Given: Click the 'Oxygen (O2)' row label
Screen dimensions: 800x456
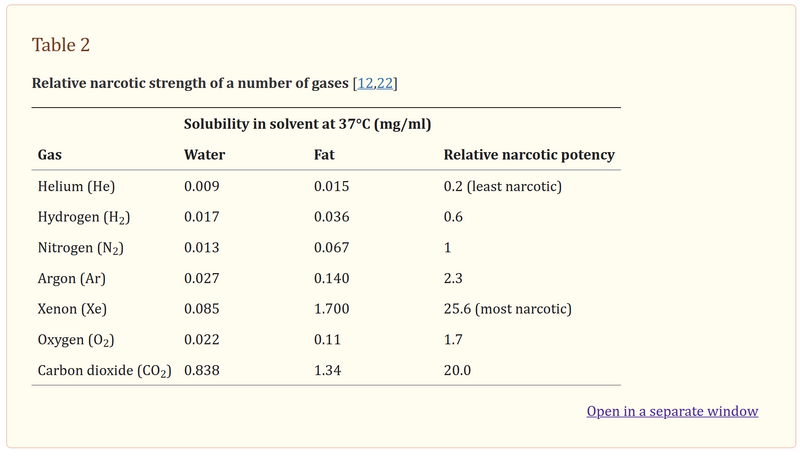Looking at the screenshot, I should [x=76, y=340].
